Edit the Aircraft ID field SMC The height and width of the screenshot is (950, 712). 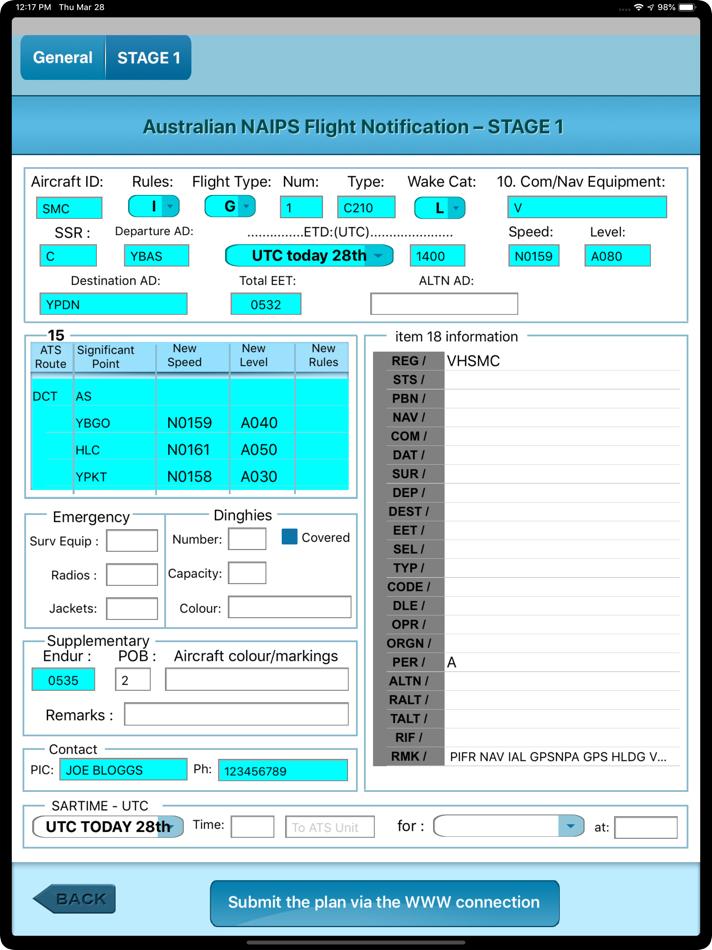pyautogui.click(x=68, y=208)
